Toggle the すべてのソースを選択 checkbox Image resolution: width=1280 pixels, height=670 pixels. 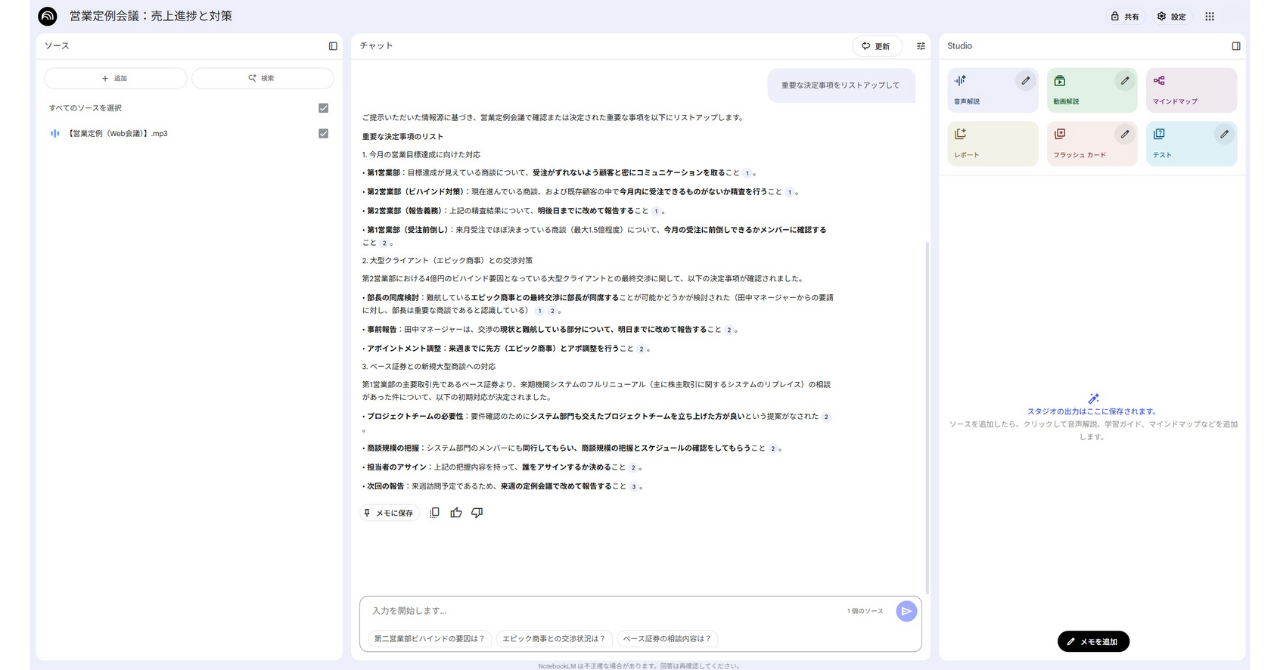[323, 108]
